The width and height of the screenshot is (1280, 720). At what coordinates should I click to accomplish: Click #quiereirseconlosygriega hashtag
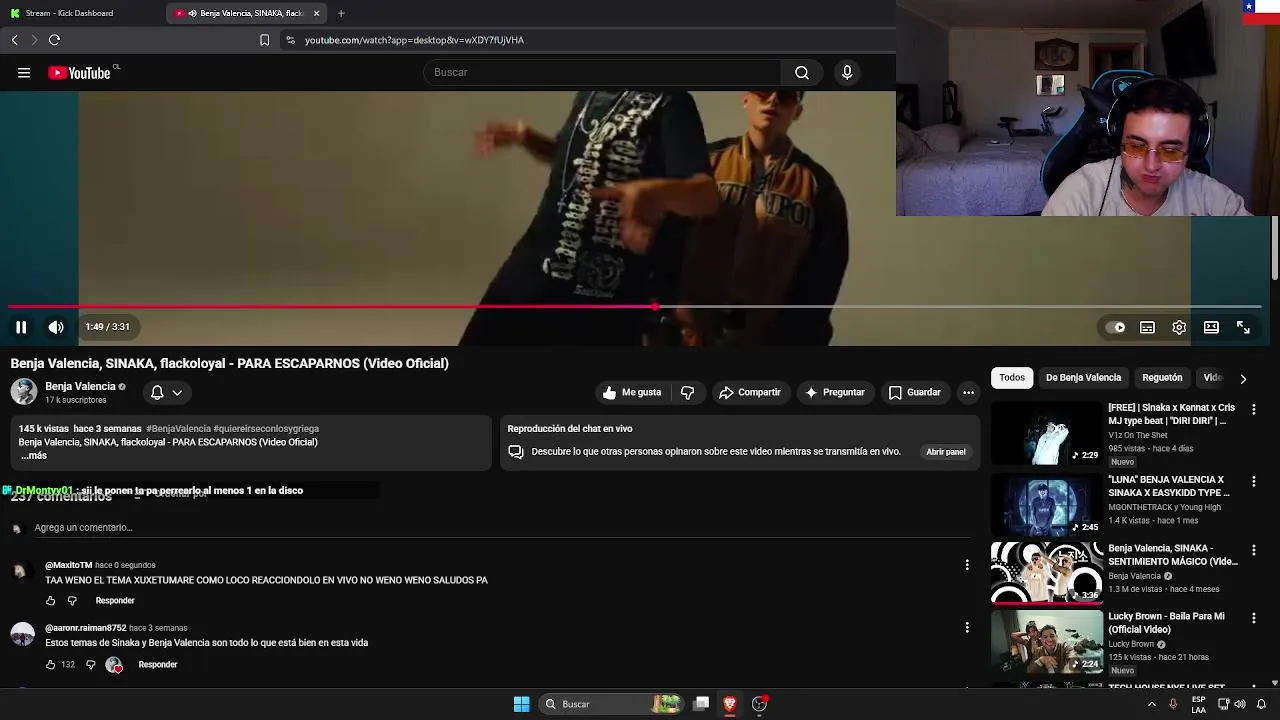266,428
